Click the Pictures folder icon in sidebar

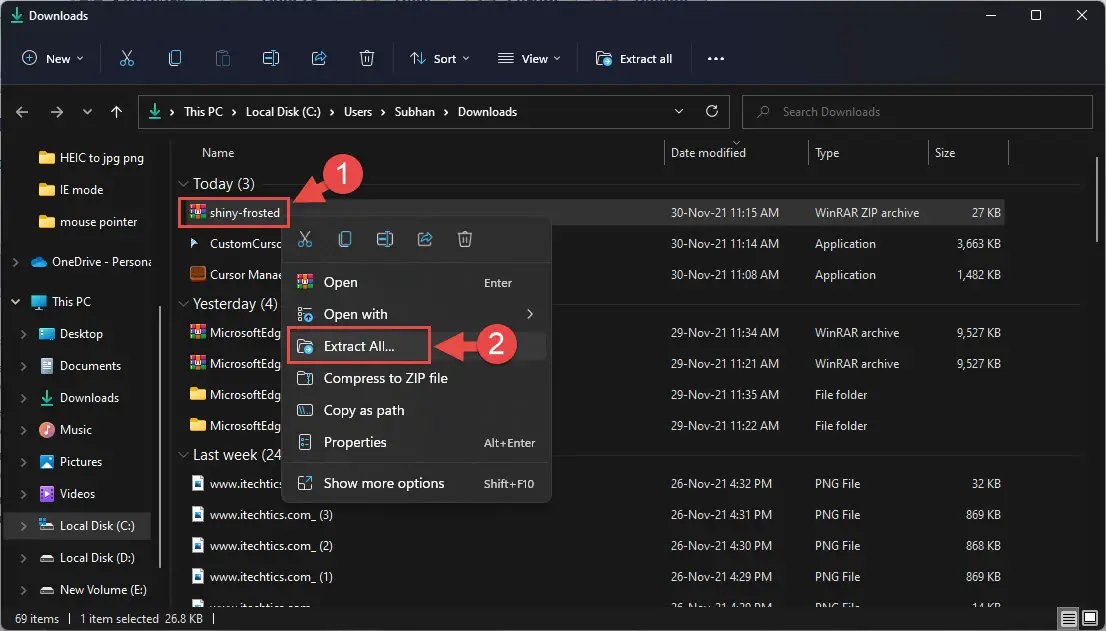point(47,462)
